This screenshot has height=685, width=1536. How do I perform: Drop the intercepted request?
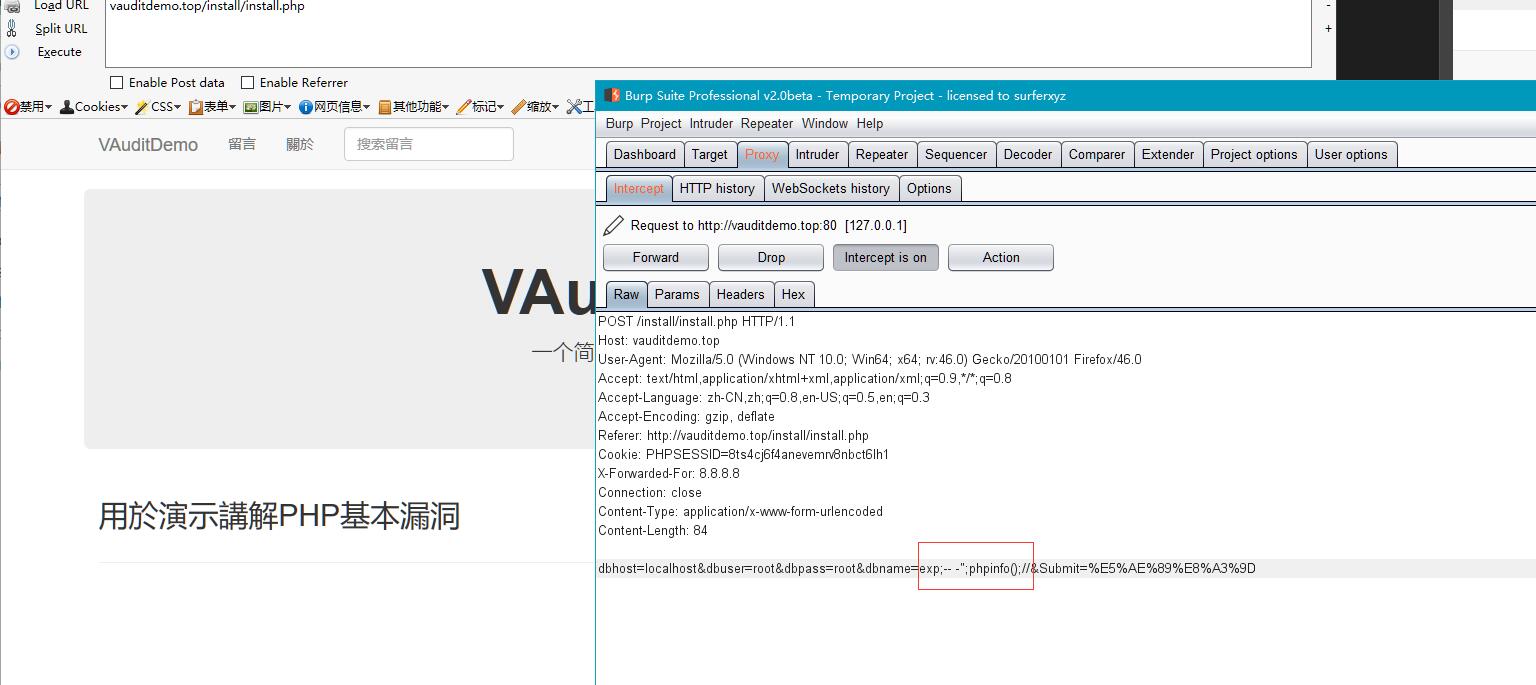point(771,258)
